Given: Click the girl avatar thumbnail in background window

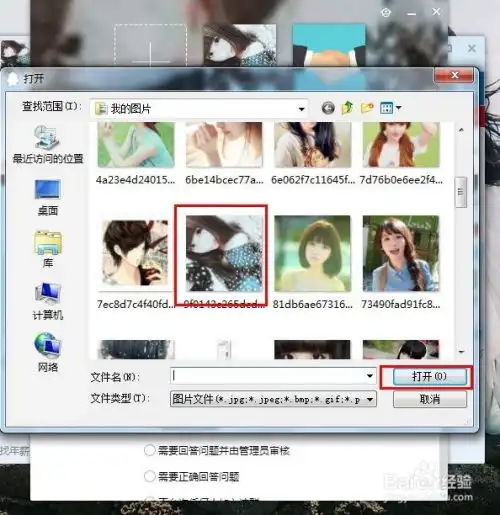Looking at the screenshot, I should (x=240, y=45).
